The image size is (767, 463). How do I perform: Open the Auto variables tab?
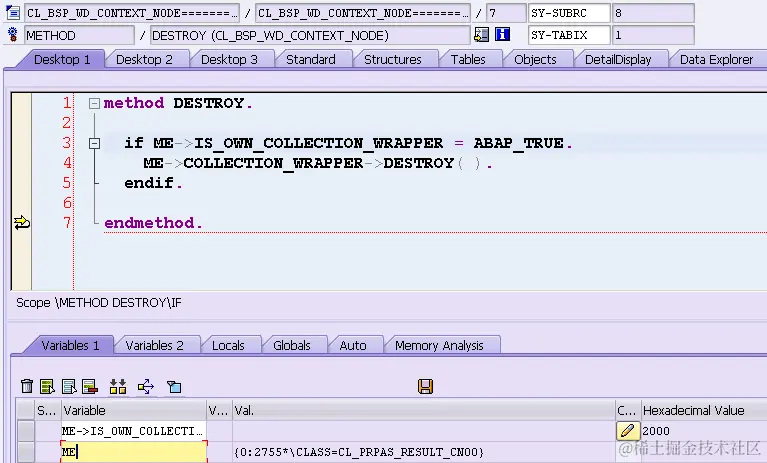pos(353,346)
